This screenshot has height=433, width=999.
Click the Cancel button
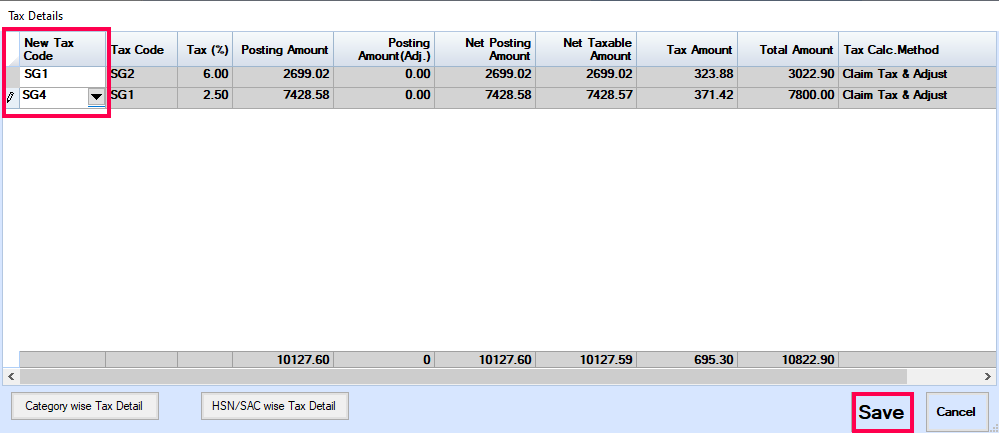[x=956, y=412]
